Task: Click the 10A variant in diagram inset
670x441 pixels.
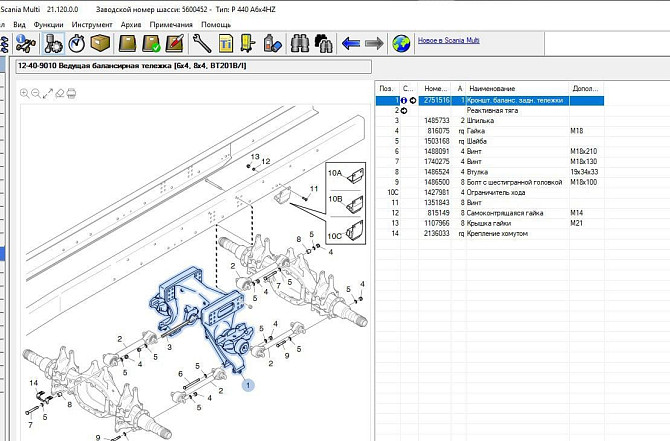Action: (x=346, y=175)
